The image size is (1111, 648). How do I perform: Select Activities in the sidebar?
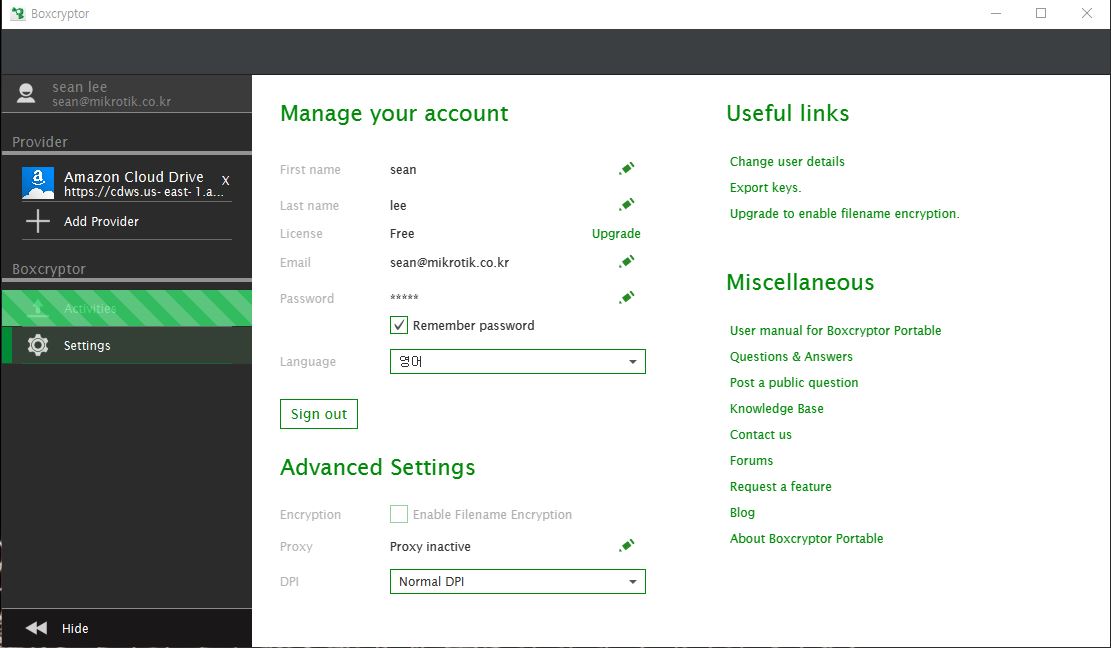coord(126,308)
